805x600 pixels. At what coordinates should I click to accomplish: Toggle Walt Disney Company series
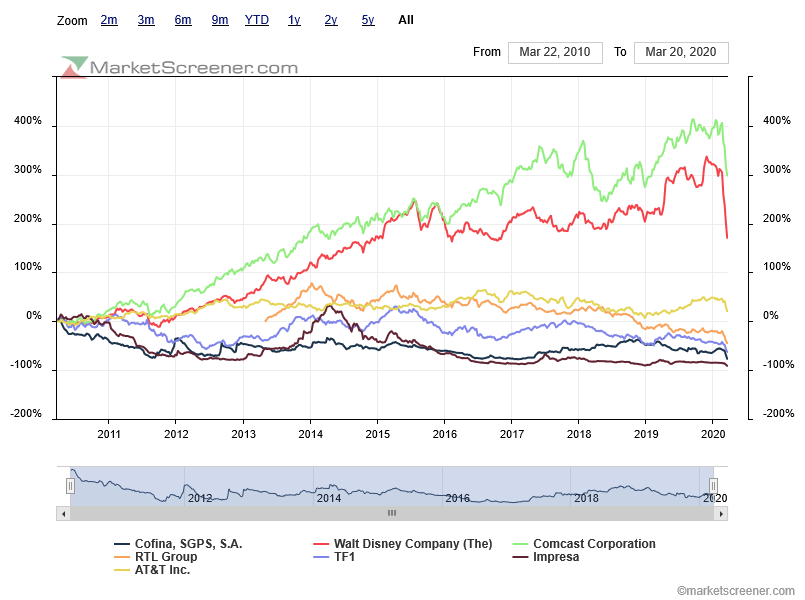(402, 544)
